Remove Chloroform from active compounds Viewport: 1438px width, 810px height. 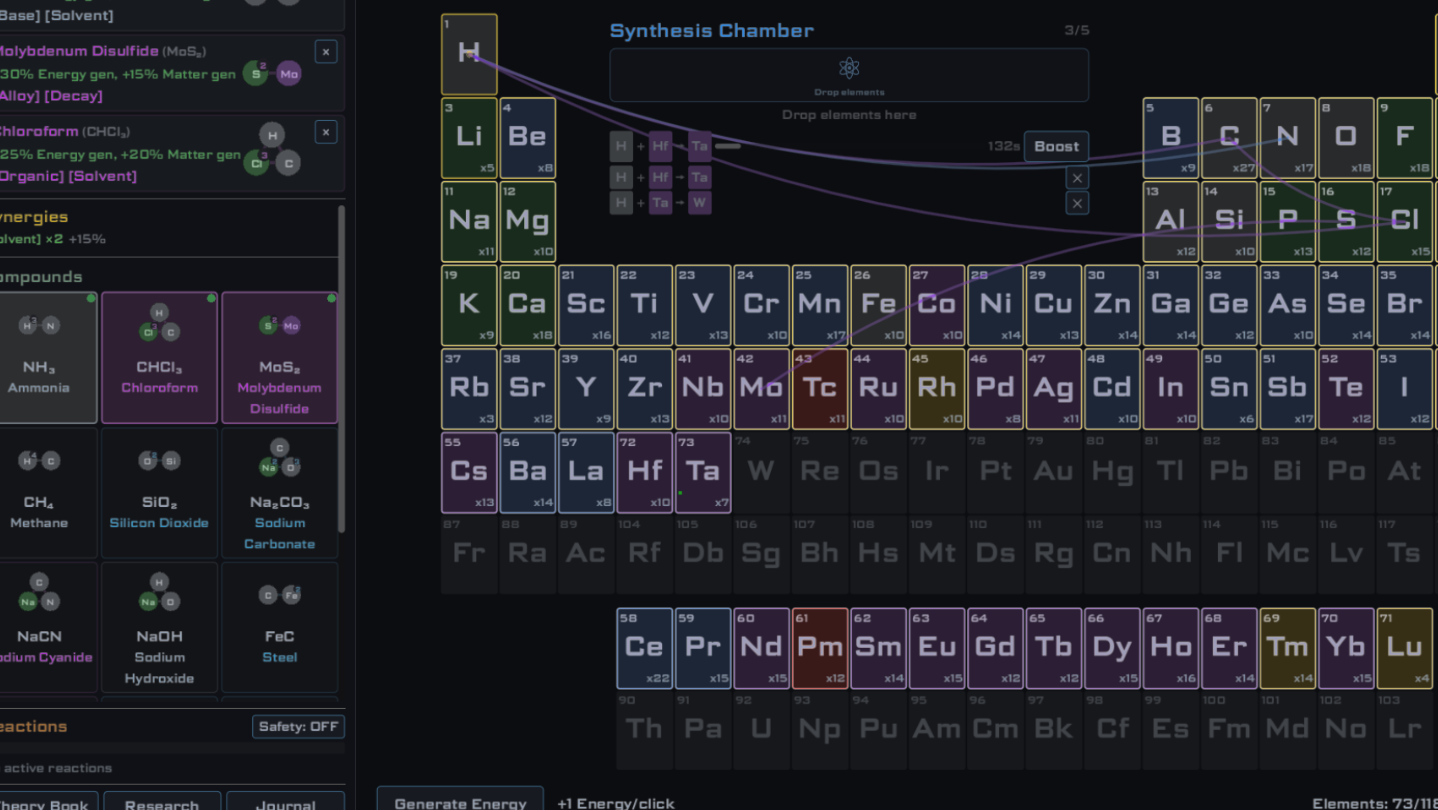(x=325, y=132)
